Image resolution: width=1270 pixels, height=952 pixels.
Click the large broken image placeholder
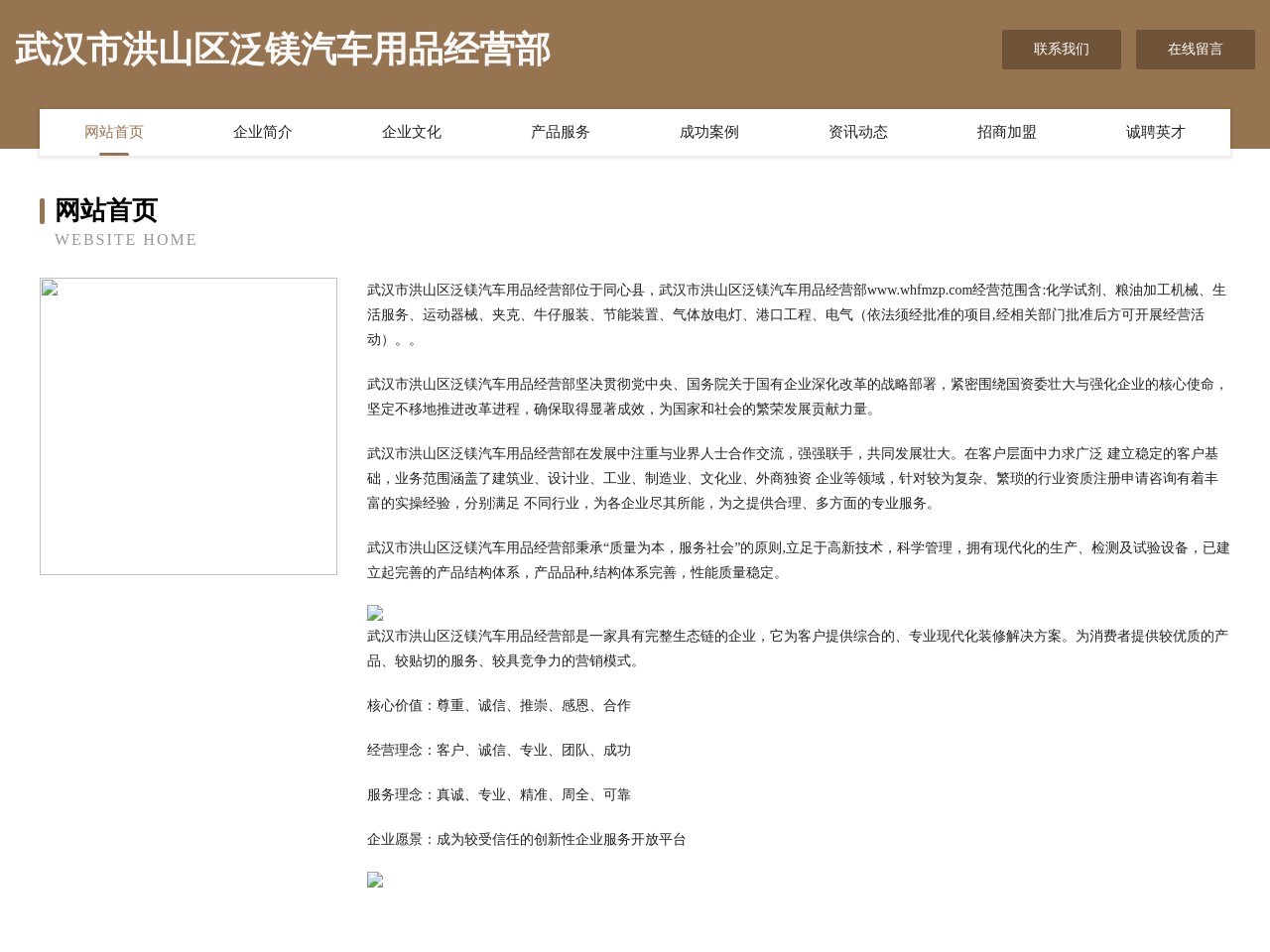tap(189, 426)
